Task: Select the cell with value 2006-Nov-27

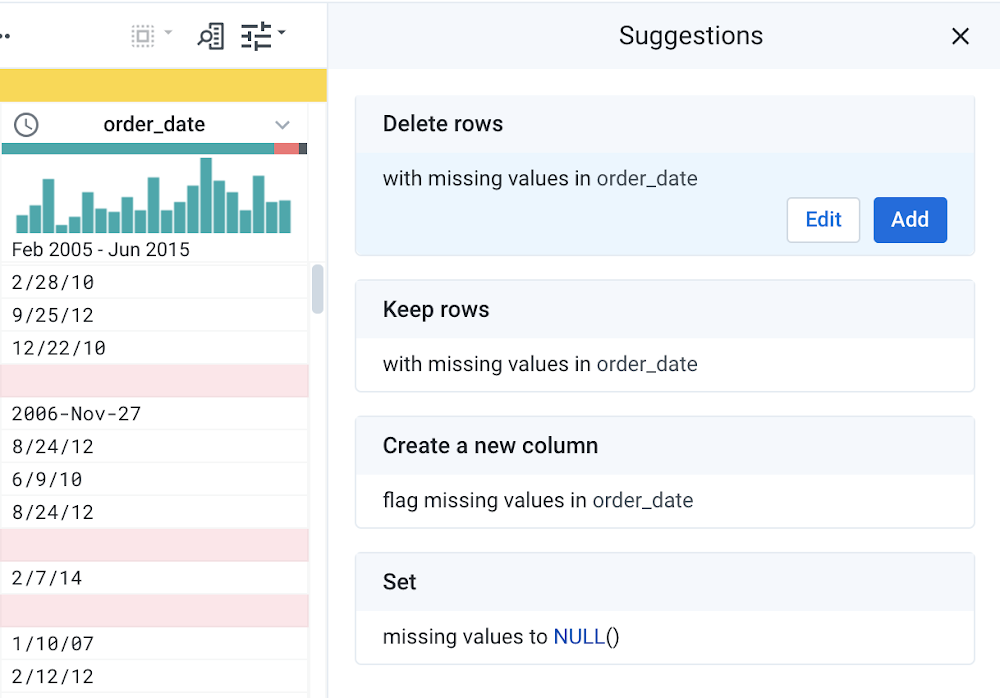Action: (154, 413)
